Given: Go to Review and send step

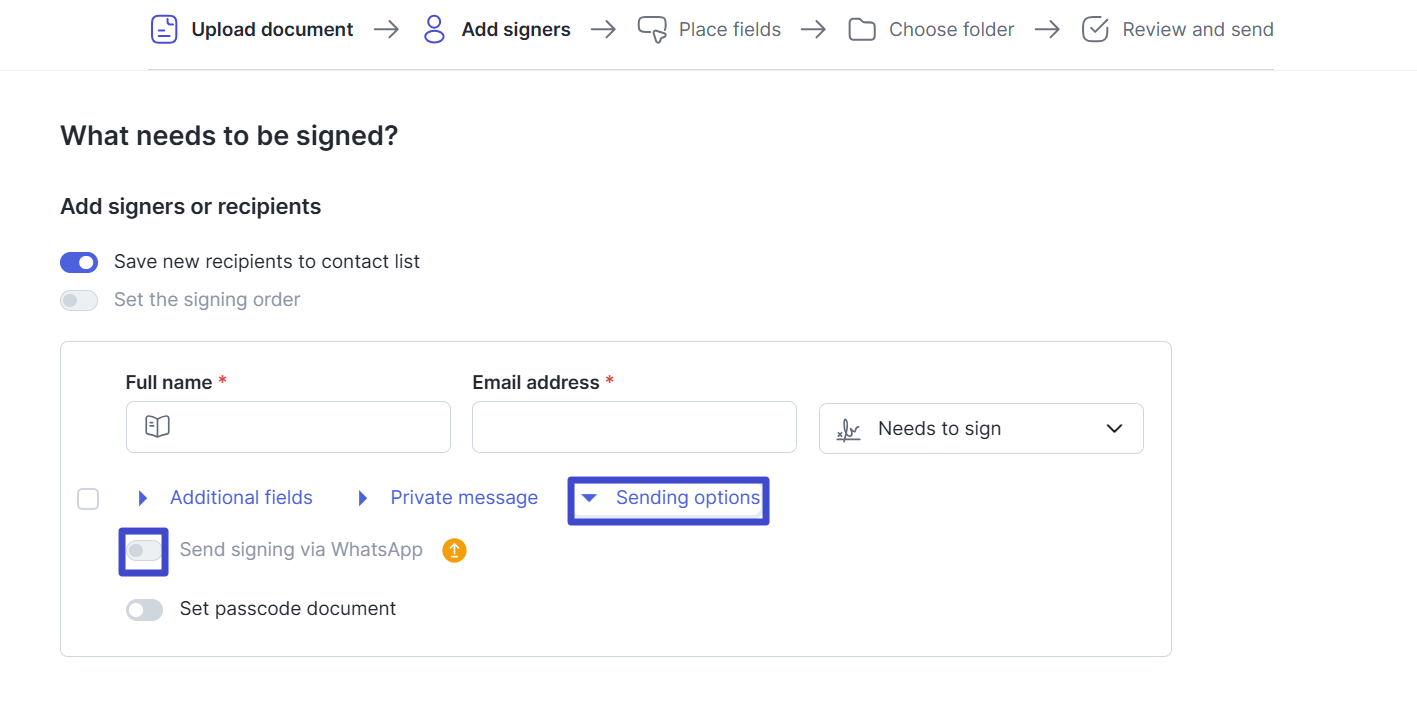Looking at the screenshot, I should [1178, 30].
